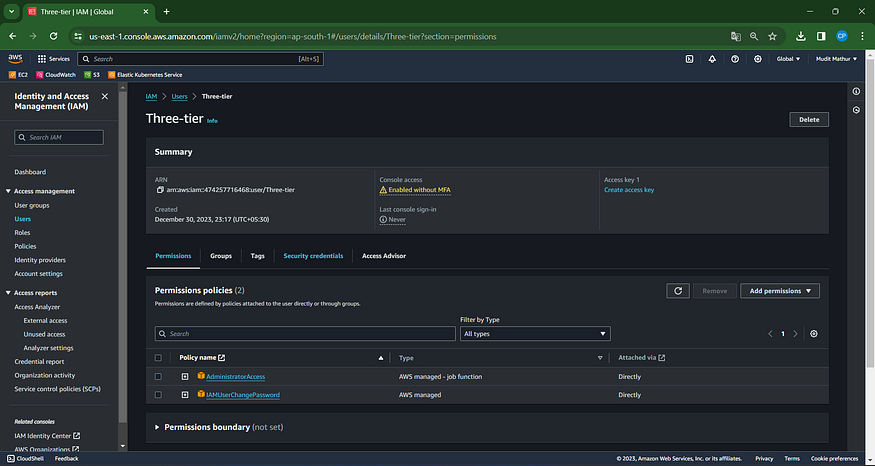The height and width of the screenshot is (466, 875).
Task: Switch to the Permissions tab
Action: tap(173, 256)
